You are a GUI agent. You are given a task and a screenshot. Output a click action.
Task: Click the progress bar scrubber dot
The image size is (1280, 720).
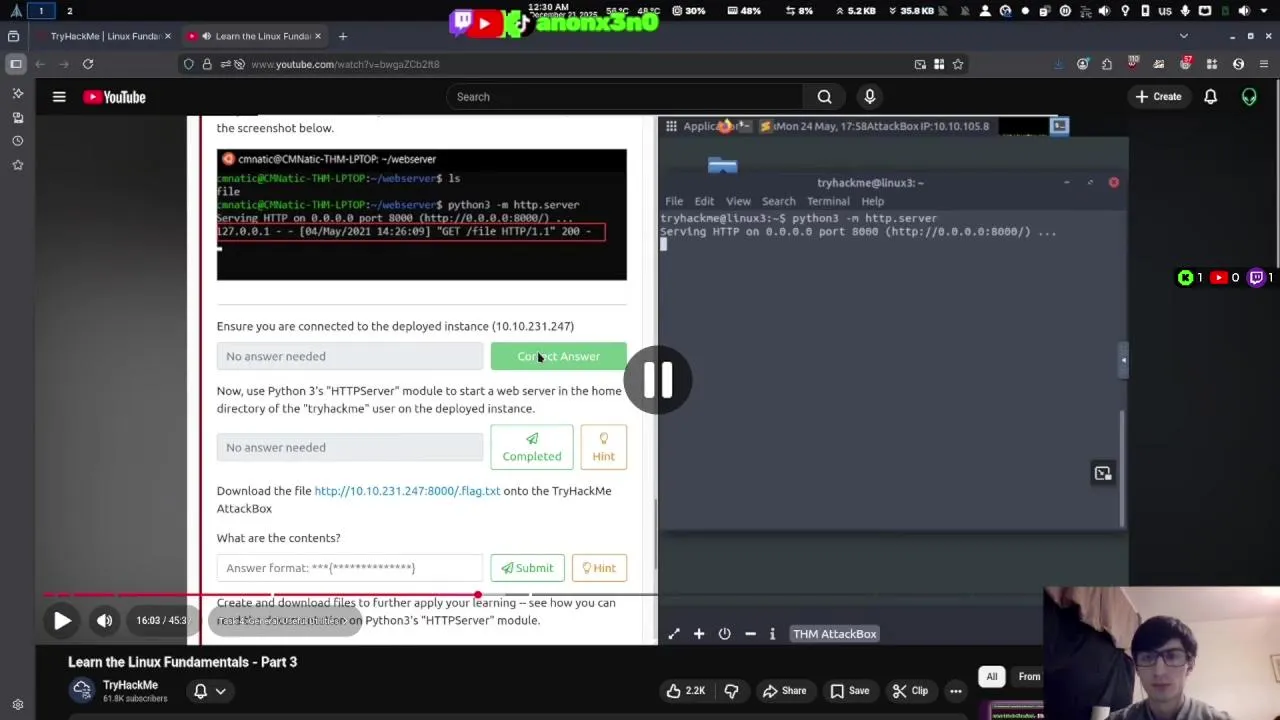(478, 596)
